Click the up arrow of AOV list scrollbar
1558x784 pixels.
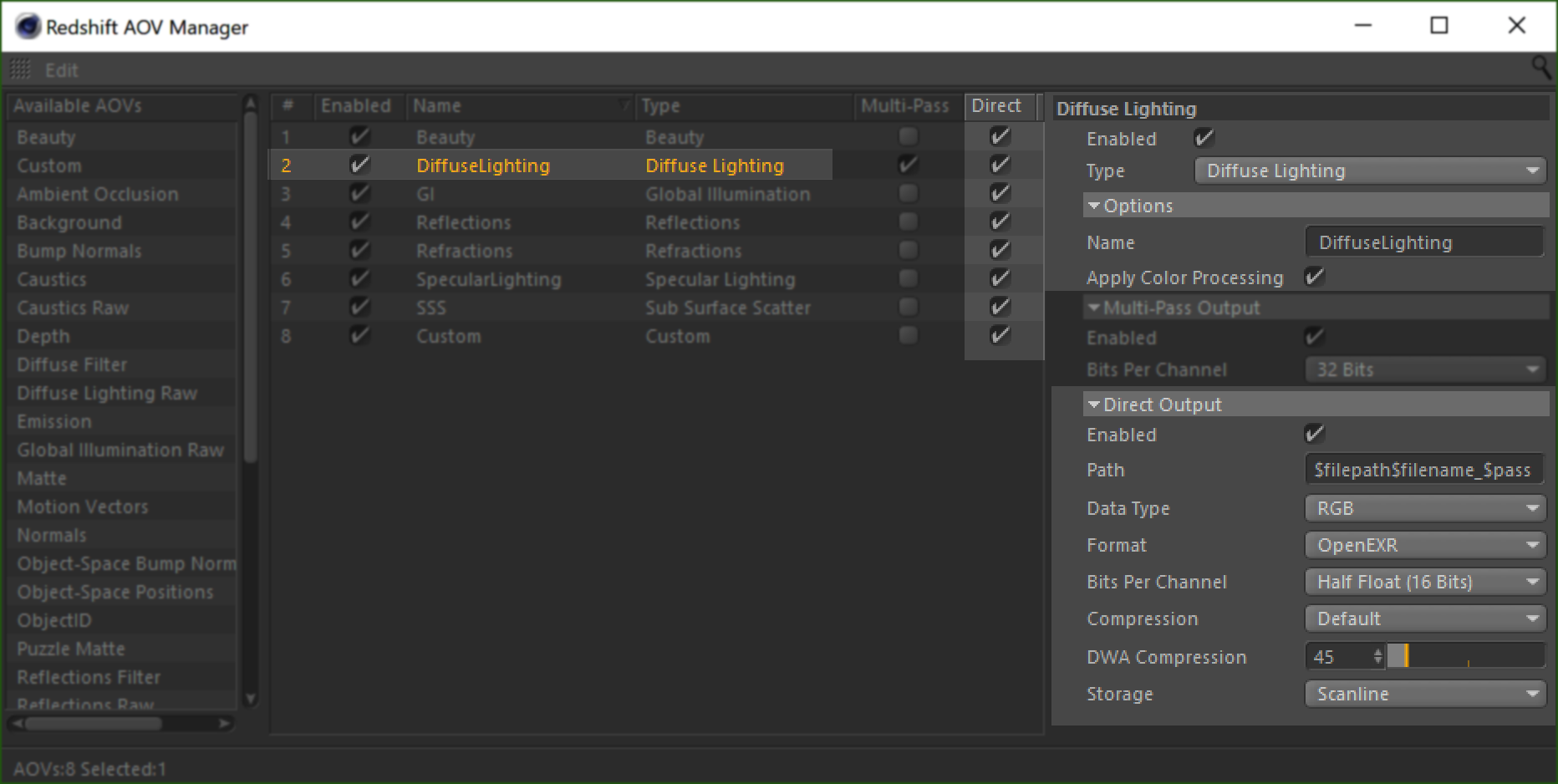[x=250, y=104]
